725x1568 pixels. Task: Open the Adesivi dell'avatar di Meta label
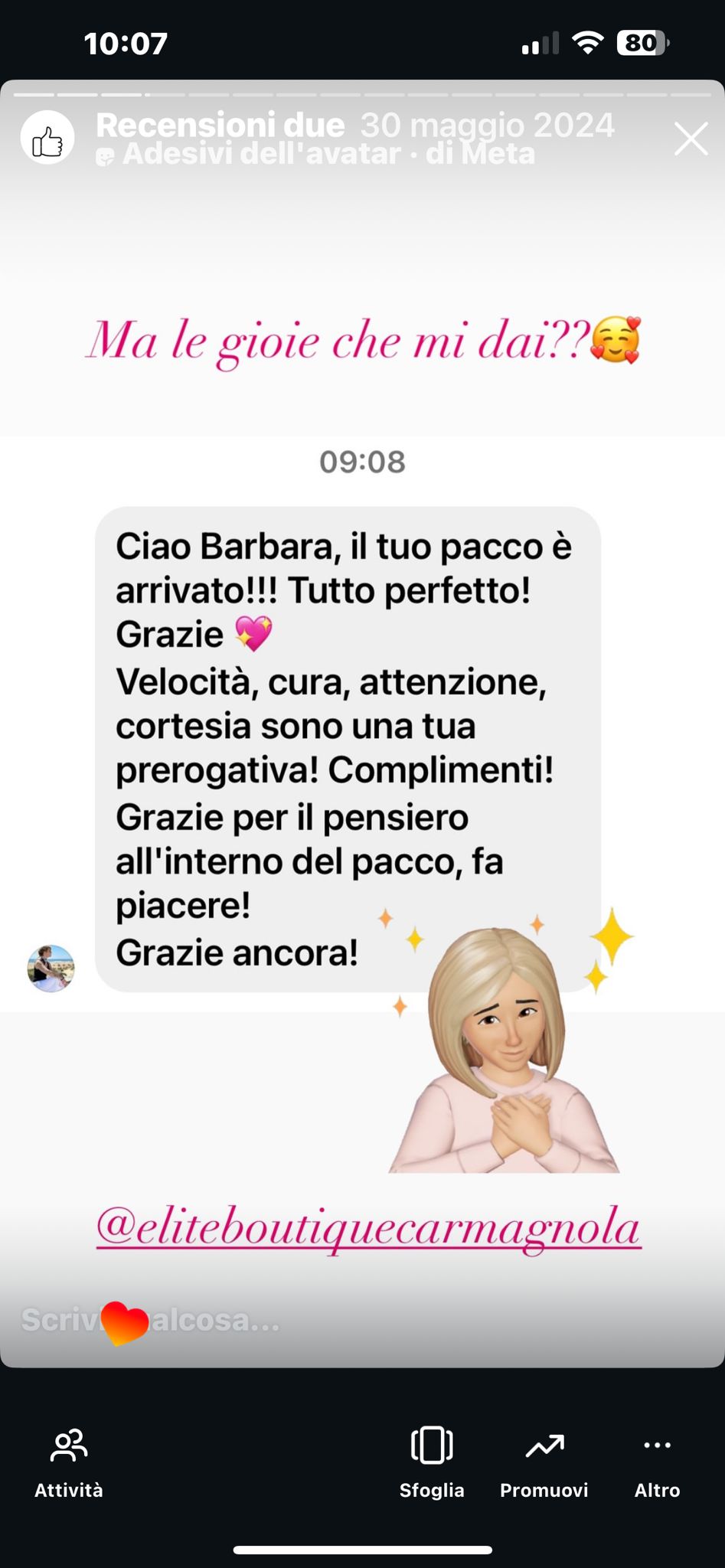tap(316, 154)
